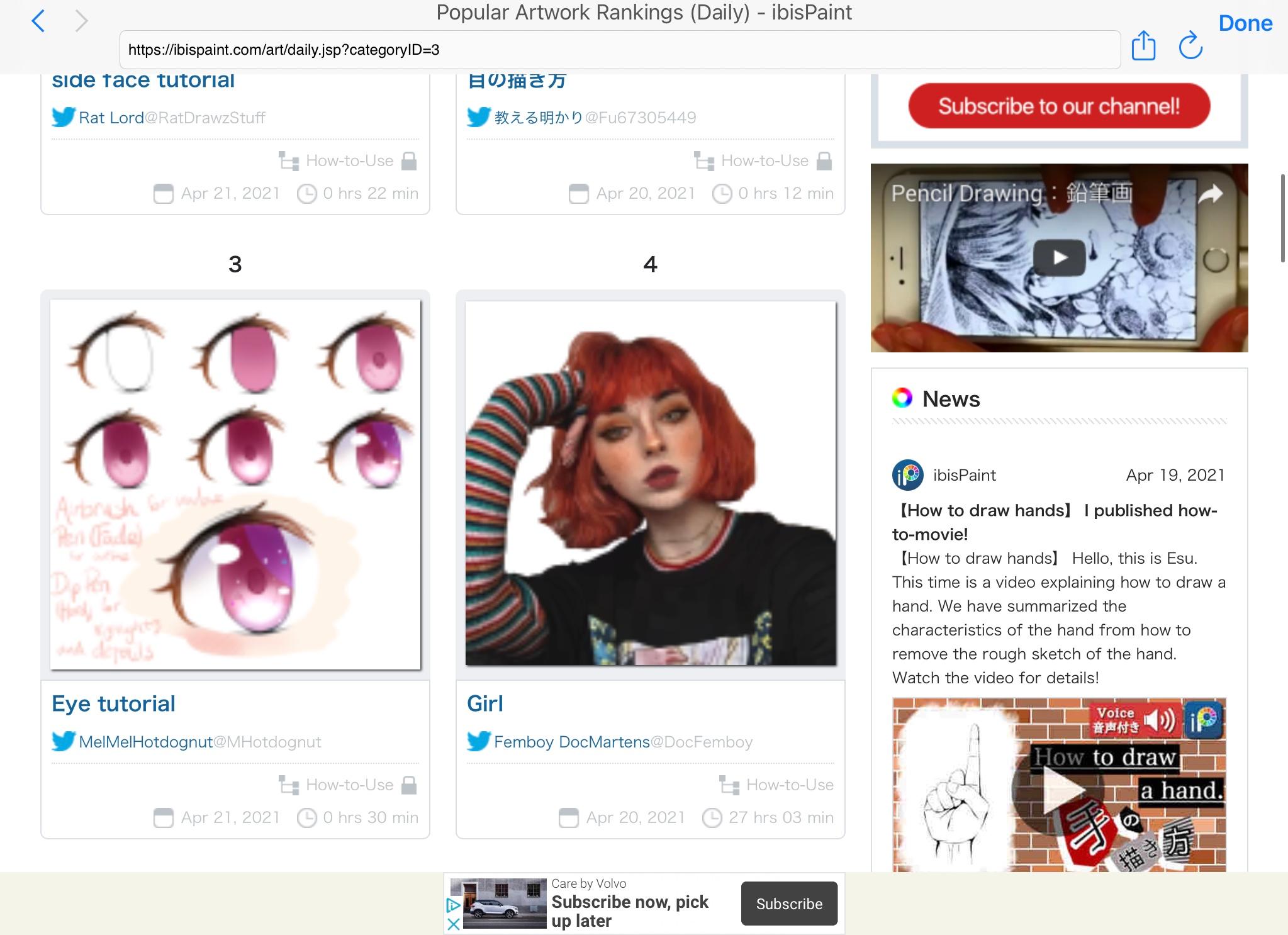Image resolution: width=1288 pixels, height=935 pixels.
Task: Click the Eye tutorial artwork thumbnail
Action: (x=235, y=484)
